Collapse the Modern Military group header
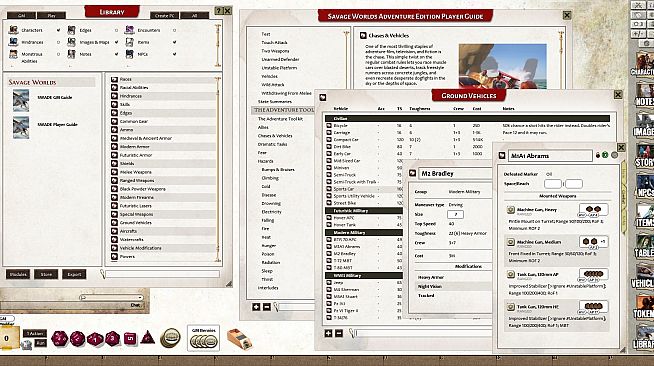Viewport: 654px width, 366px height. (364, 232)
